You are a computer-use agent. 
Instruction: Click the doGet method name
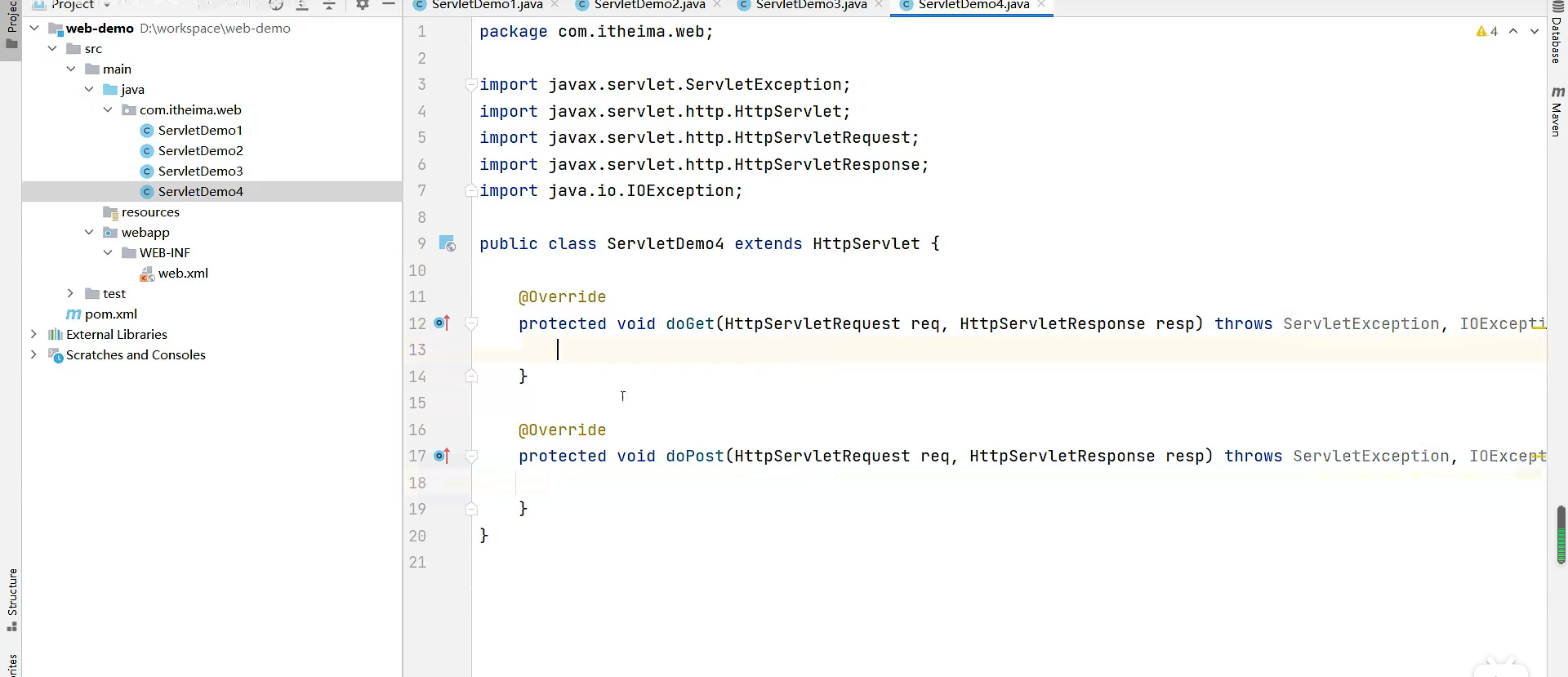(x=690, y=323)
